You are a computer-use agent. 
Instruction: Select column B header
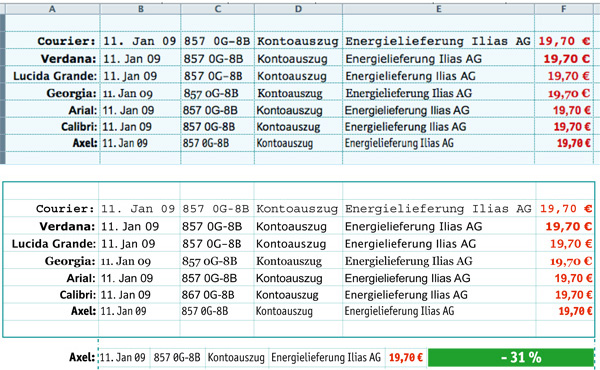pyautogui.click(x=140, y=9)
